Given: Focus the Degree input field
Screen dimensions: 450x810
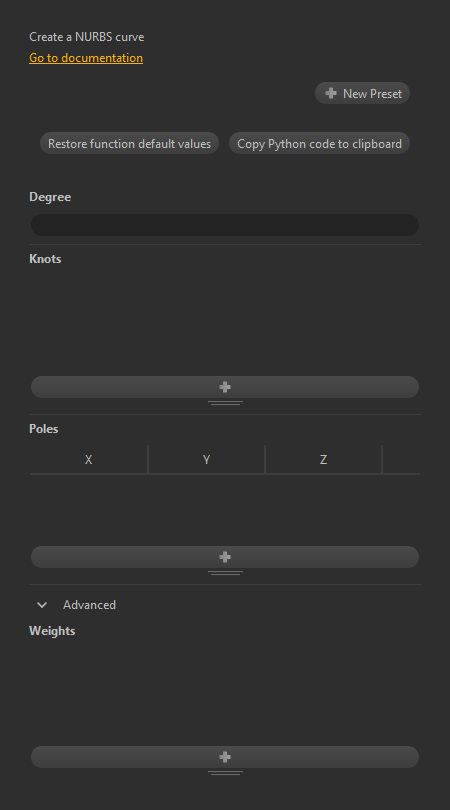Looking at the screenshot, I should [225, 225].
